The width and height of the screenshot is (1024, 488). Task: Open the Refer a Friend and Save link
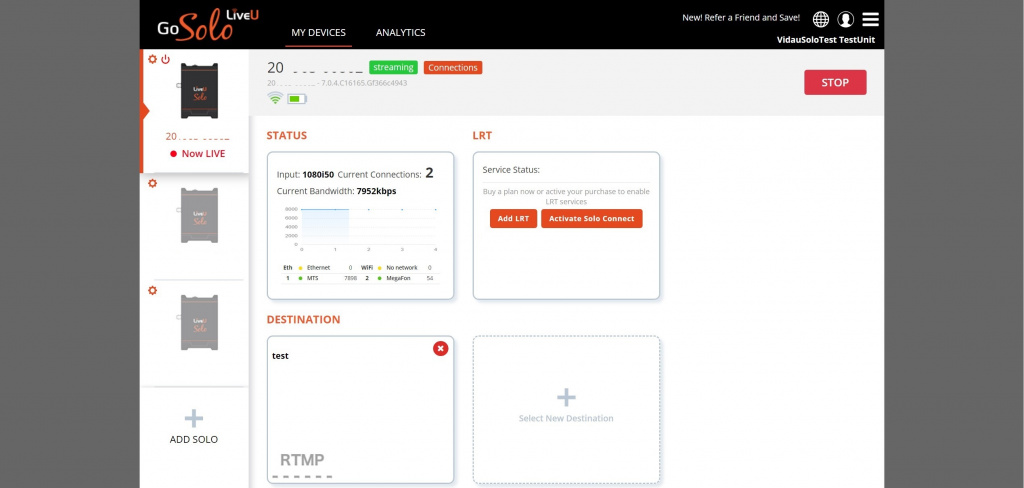[741, 18]
